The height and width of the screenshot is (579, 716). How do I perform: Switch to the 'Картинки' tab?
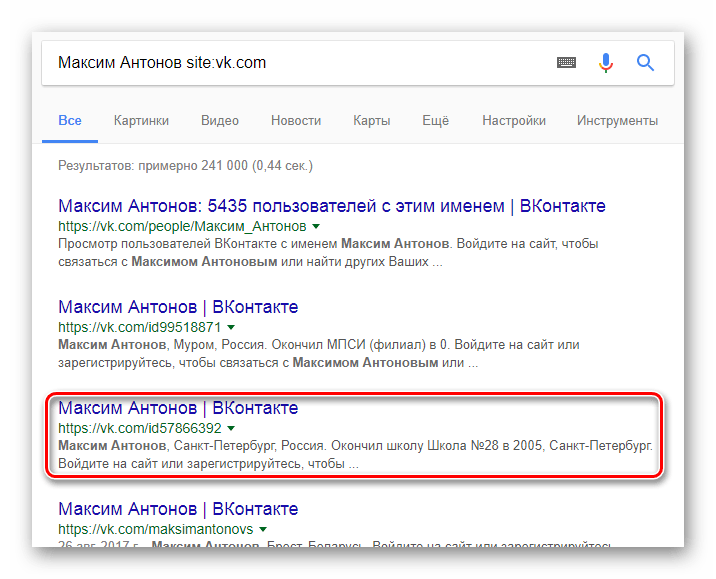(141, 121)
